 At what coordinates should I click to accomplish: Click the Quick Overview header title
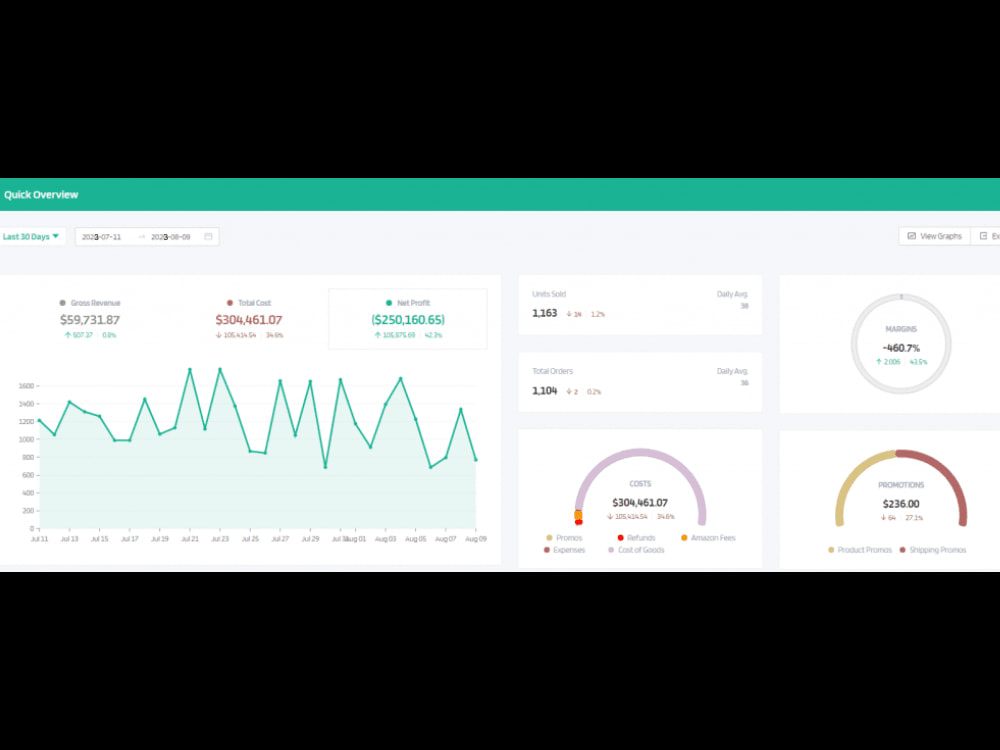pyautogui.click(x=41, y=195)
